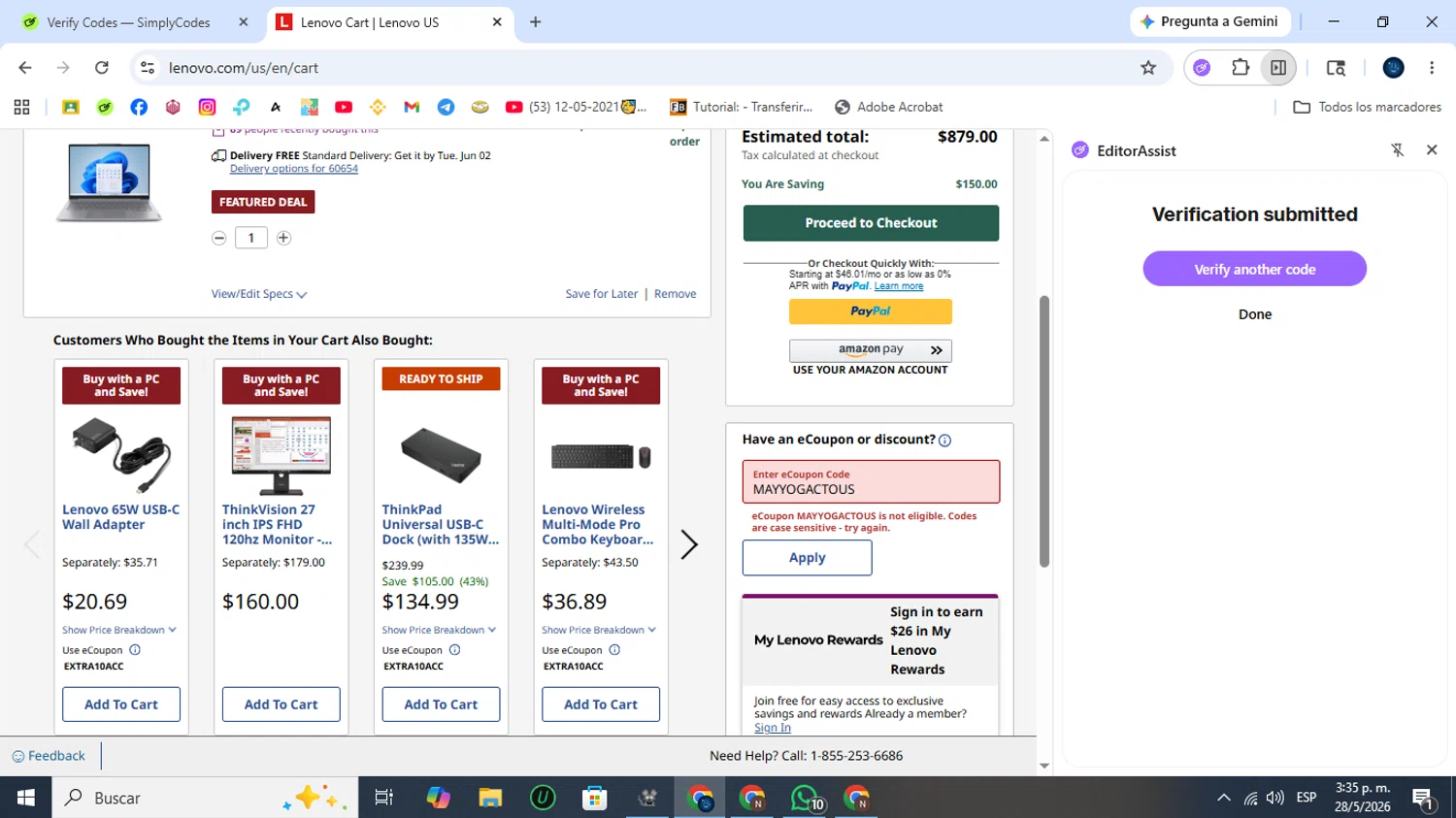Open Todos los marcadores folder

pos(1368,107)
